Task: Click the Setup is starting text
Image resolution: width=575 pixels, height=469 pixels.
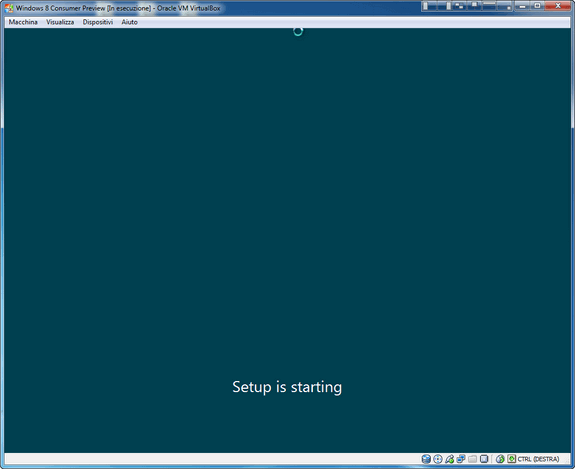Action: point(287,387)
